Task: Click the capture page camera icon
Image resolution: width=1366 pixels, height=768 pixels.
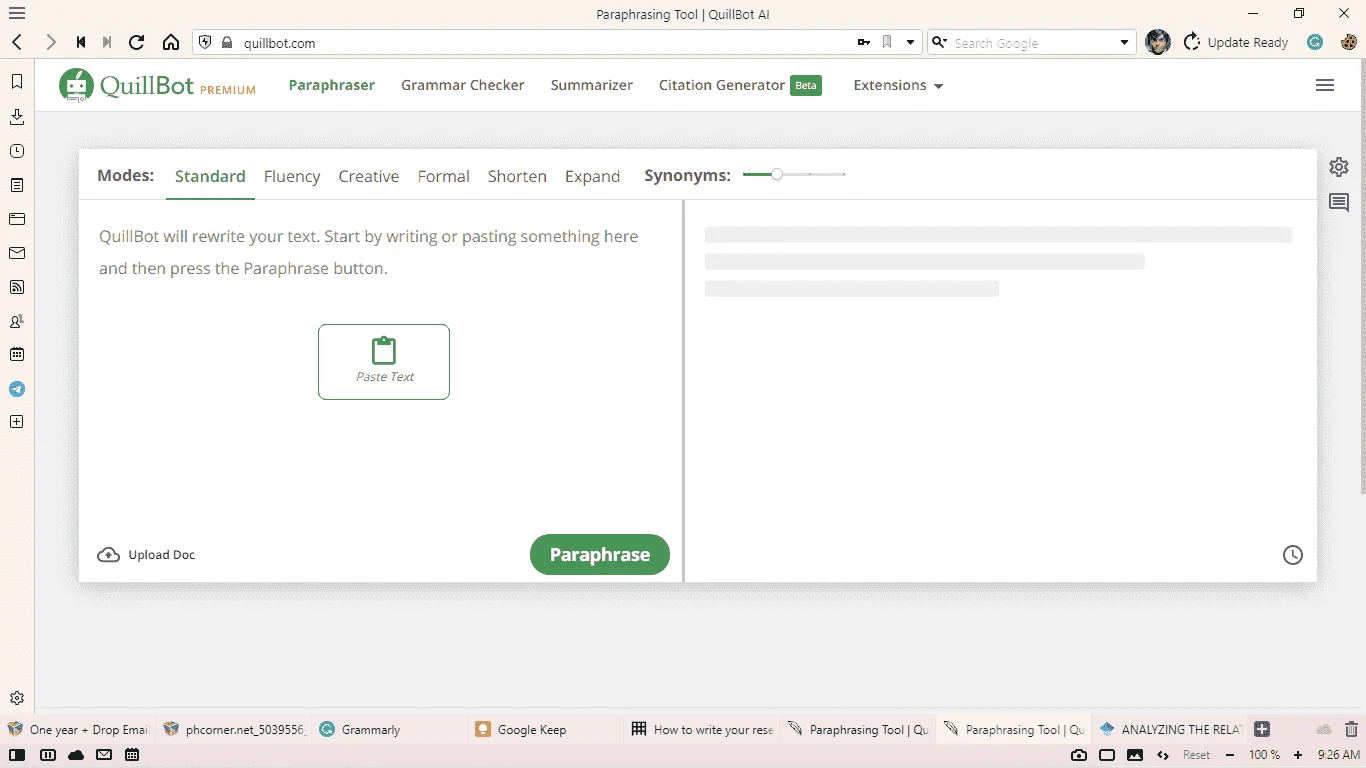Action: pyautogui.click(x=1079, y=755)
